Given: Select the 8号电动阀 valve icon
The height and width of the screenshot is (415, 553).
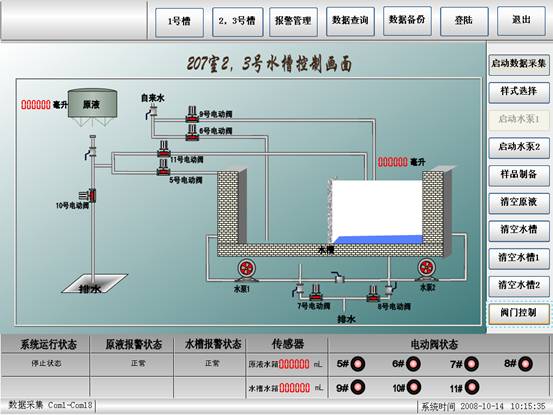Looking at the screenshot, I should point(373,293).
